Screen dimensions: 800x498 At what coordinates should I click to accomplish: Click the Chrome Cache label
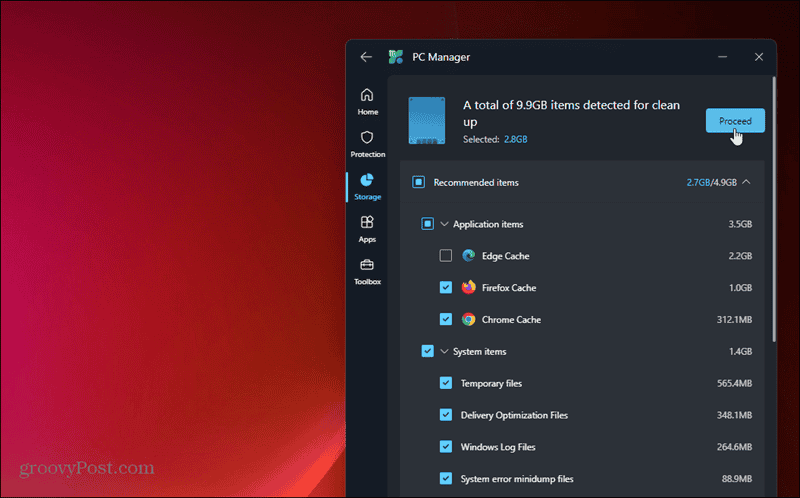[x=511, y=320]
